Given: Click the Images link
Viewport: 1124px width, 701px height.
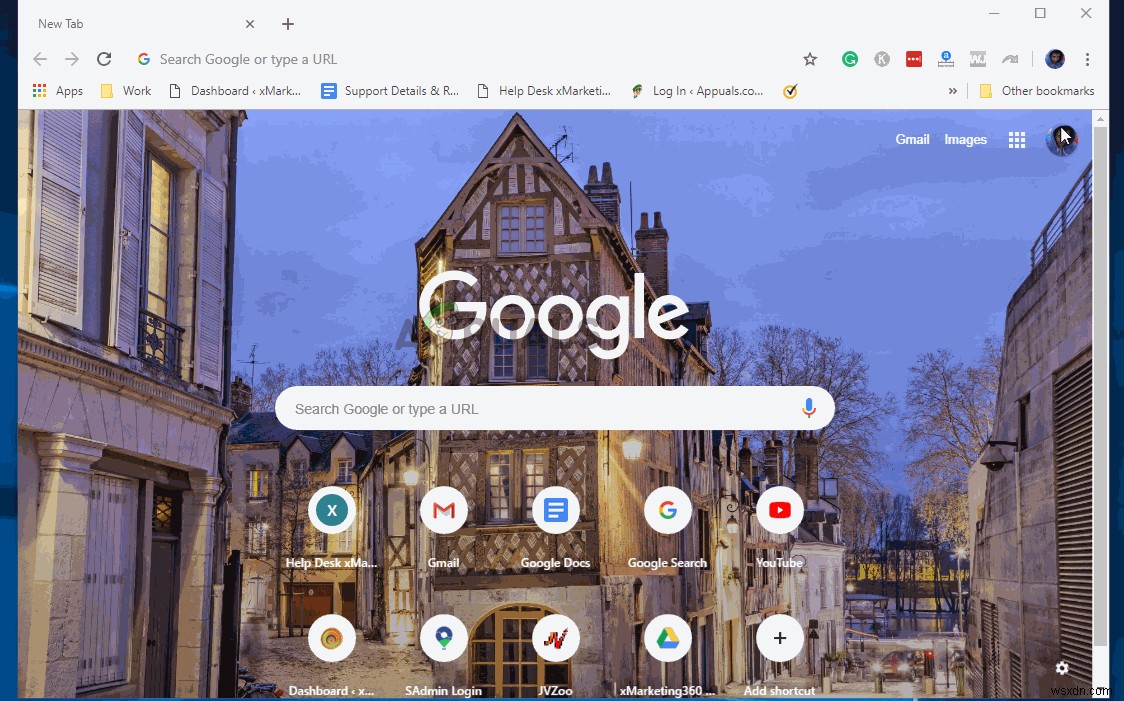Looking at the screenshot, I should [x=964, y=139].
